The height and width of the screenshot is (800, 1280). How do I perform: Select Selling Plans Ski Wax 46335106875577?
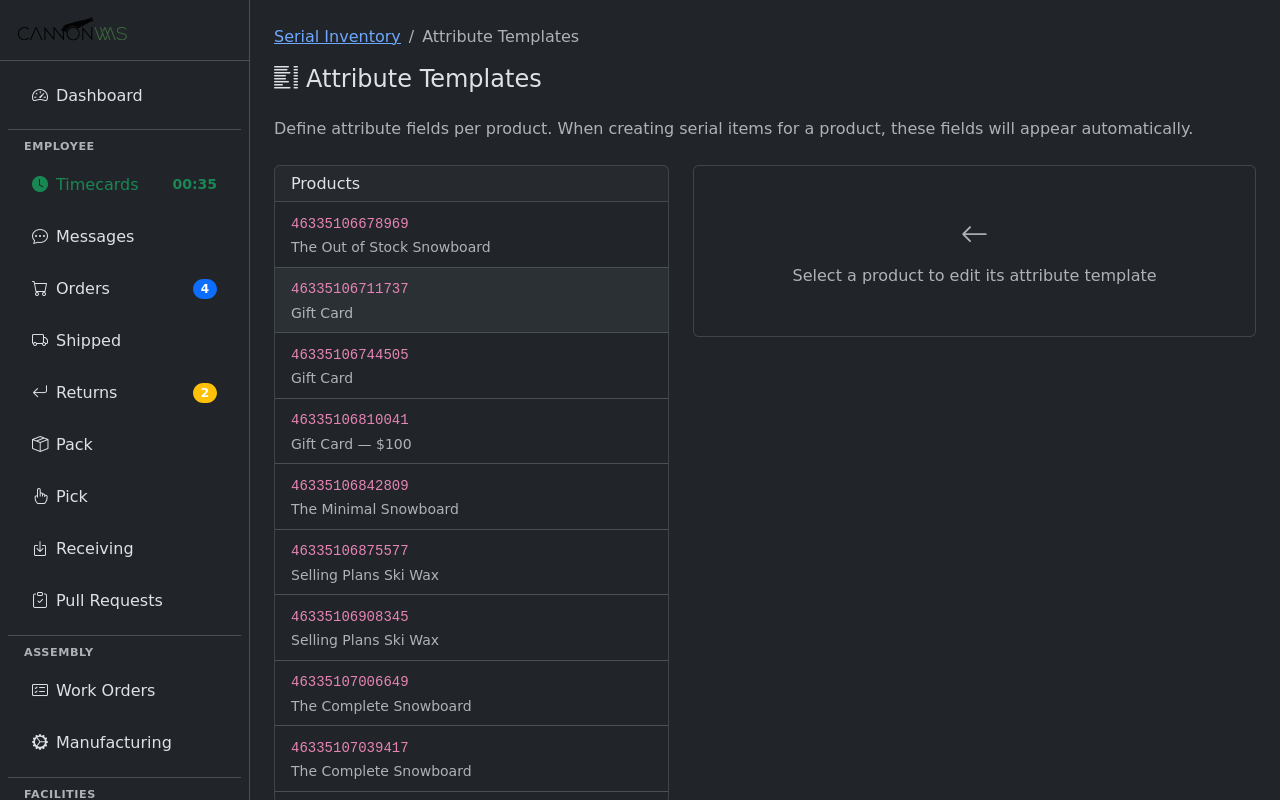pos(471,561)
